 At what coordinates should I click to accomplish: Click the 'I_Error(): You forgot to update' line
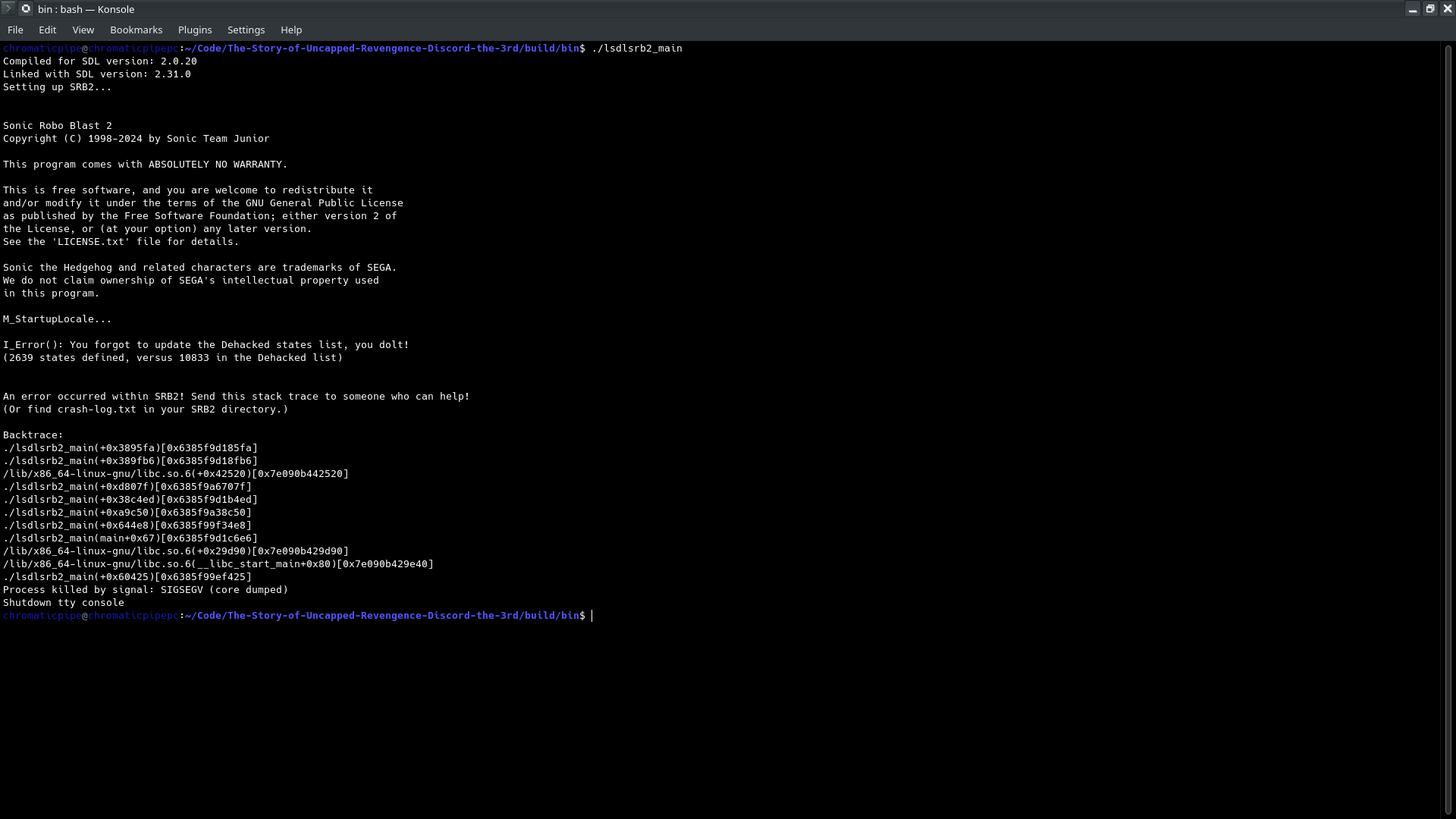pyautogui.click(x=206, y=345)
